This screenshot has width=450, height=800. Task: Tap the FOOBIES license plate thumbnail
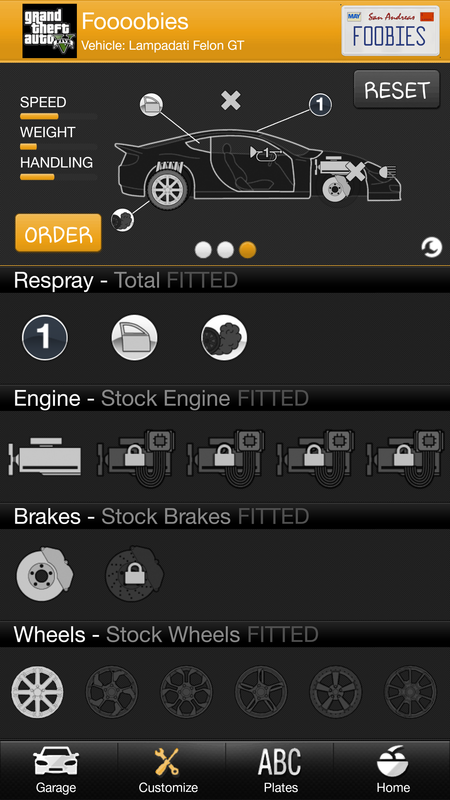[x=390, y=31]
